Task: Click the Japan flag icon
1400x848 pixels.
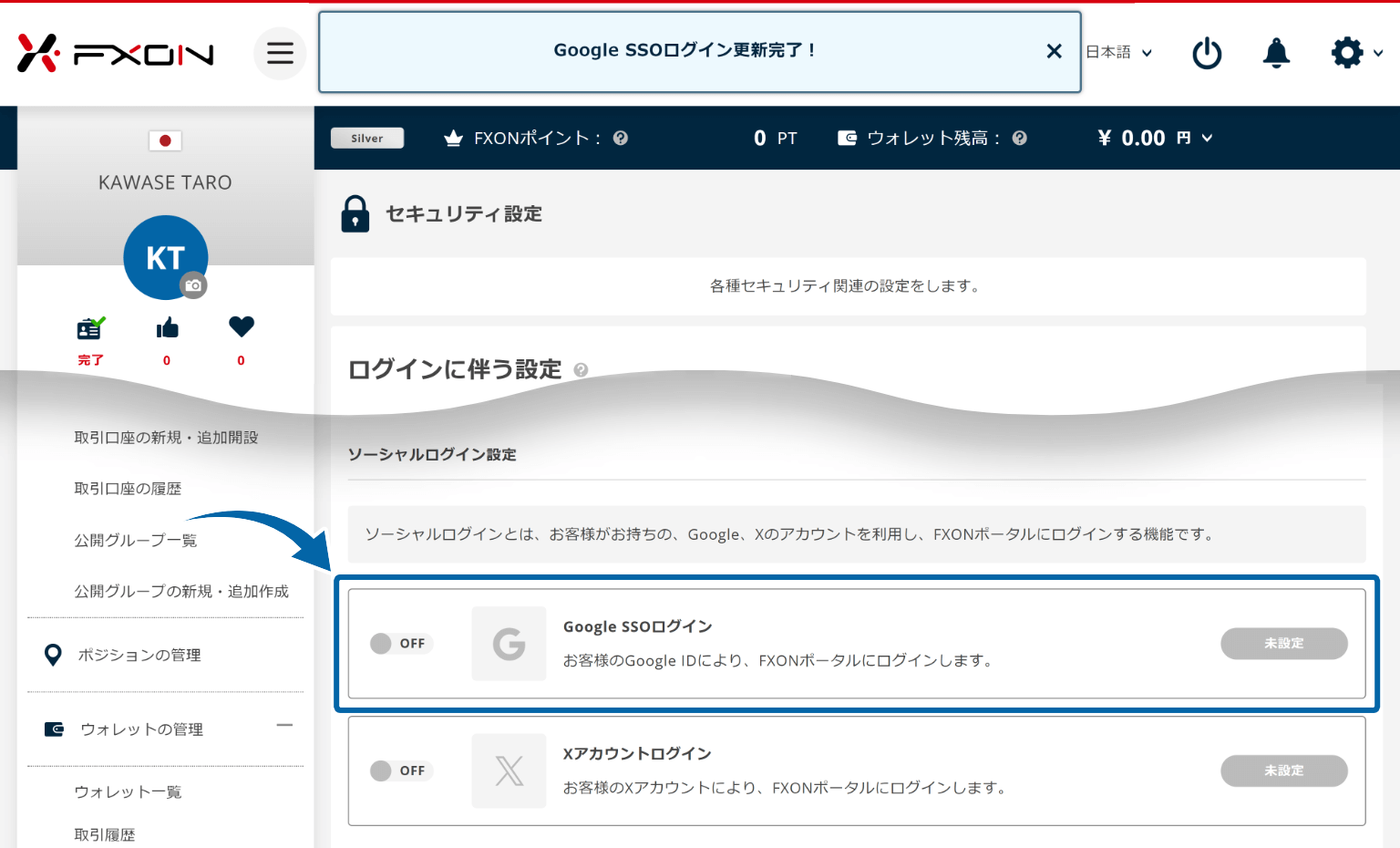Action: pos(165,140)
